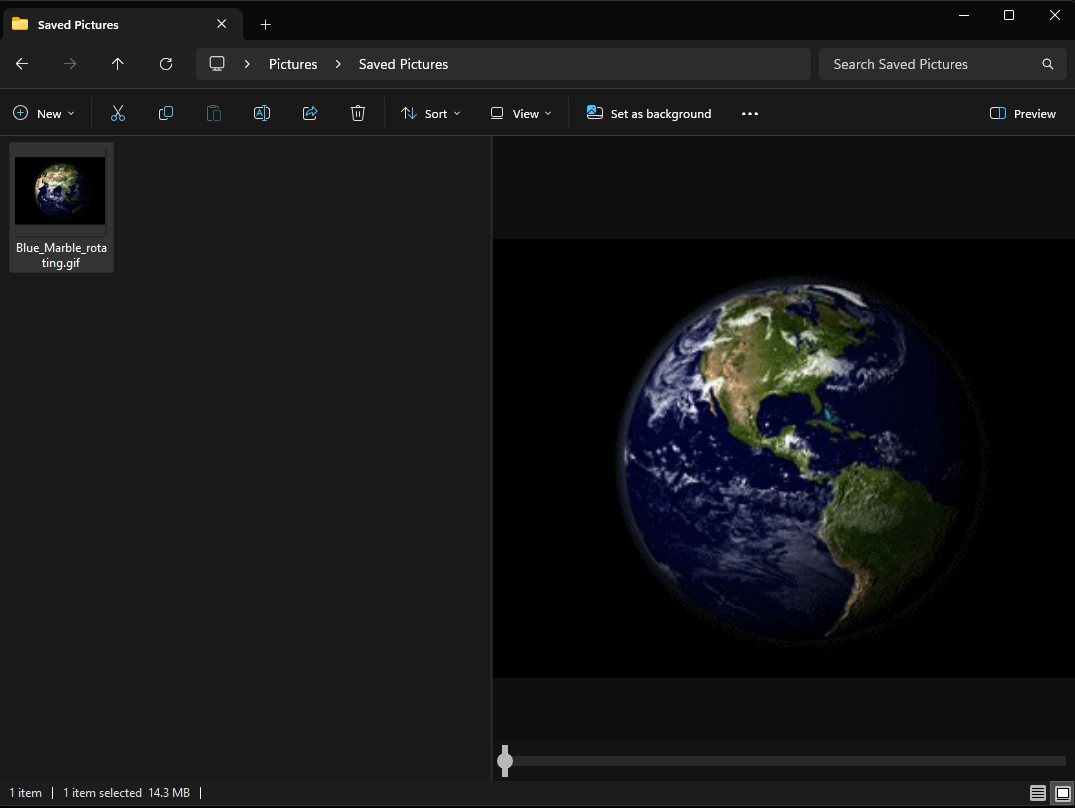
Task: Click the Delete trash icon
Action: pos(358,114)
